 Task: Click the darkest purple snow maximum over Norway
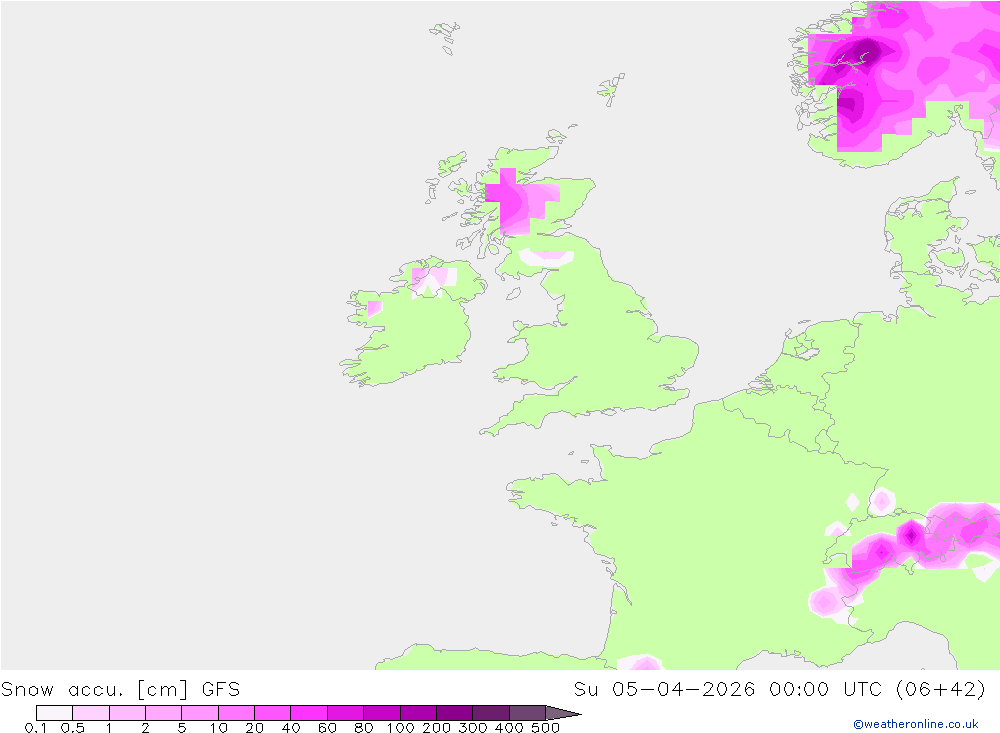[x=865, y=50]
